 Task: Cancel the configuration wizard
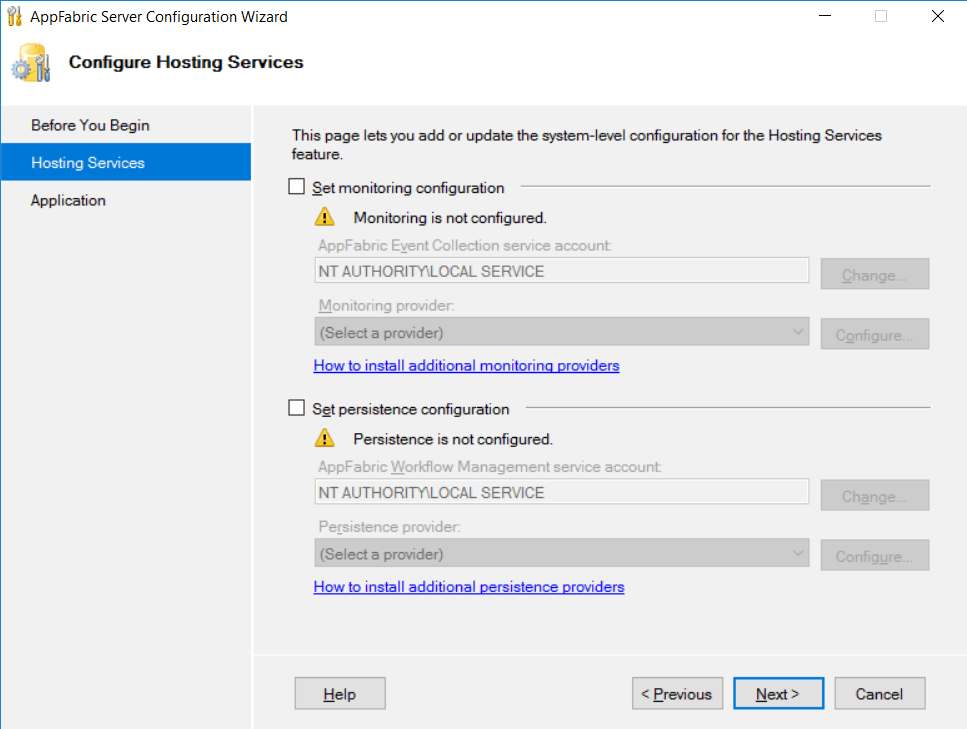click(x=879, y=694)
